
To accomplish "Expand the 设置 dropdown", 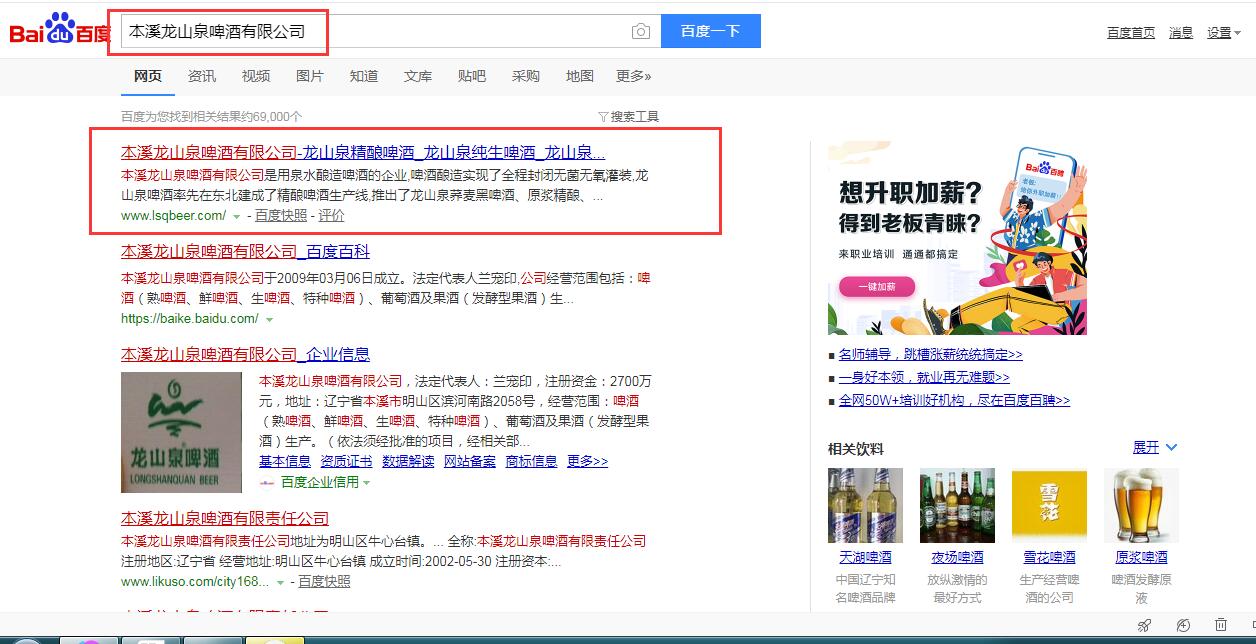I will [x=1224, y=32].
